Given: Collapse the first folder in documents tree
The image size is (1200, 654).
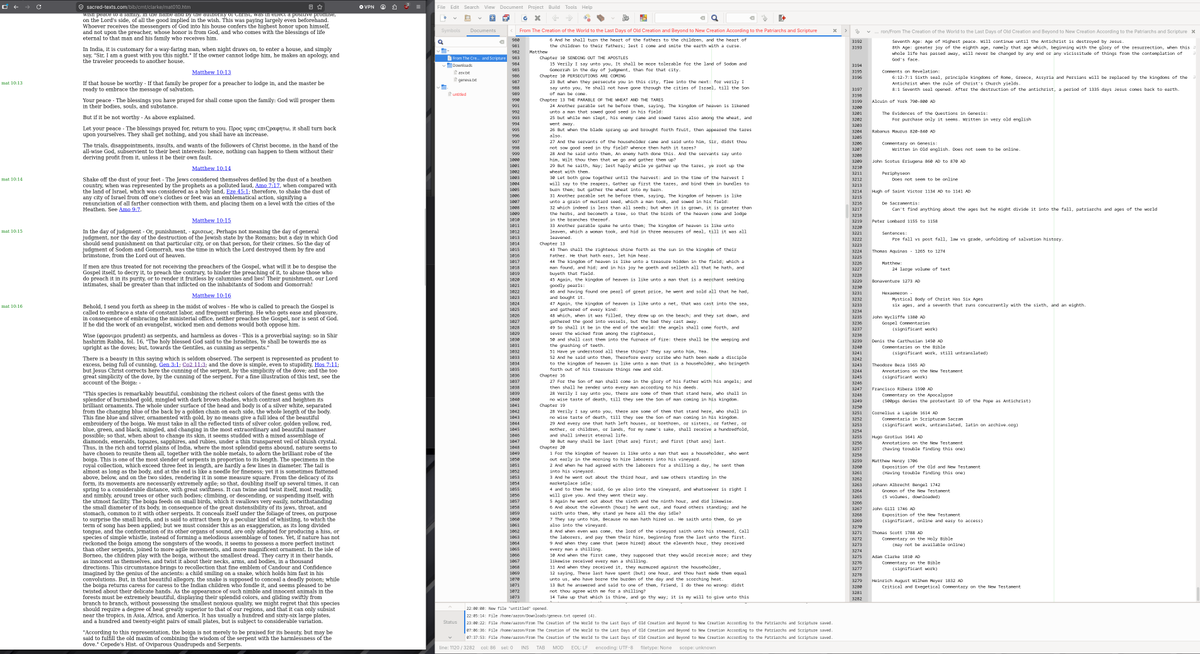Looking at the screenshot, I should coord(438,51).
